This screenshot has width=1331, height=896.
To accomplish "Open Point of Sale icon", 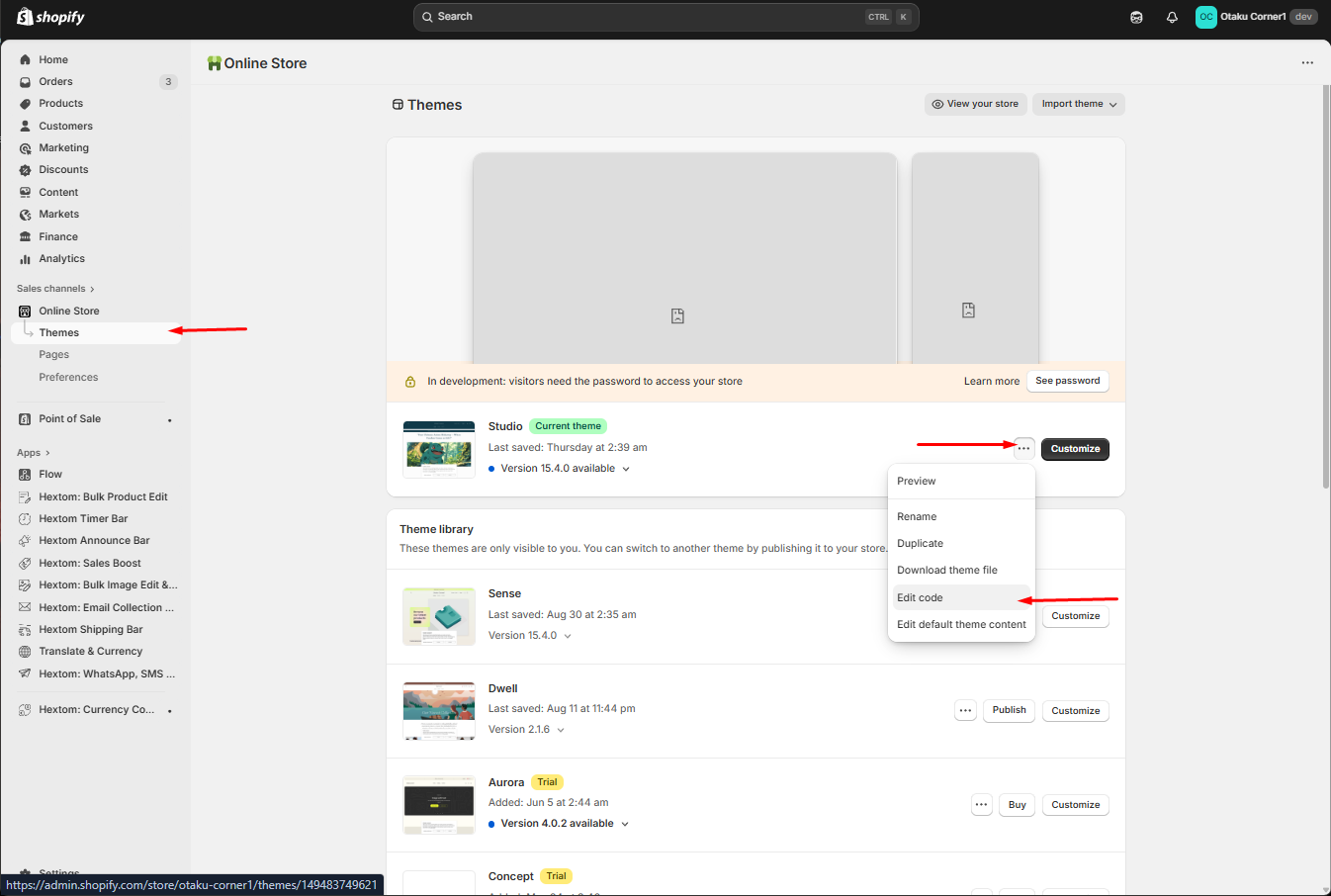I will point(25,419).
